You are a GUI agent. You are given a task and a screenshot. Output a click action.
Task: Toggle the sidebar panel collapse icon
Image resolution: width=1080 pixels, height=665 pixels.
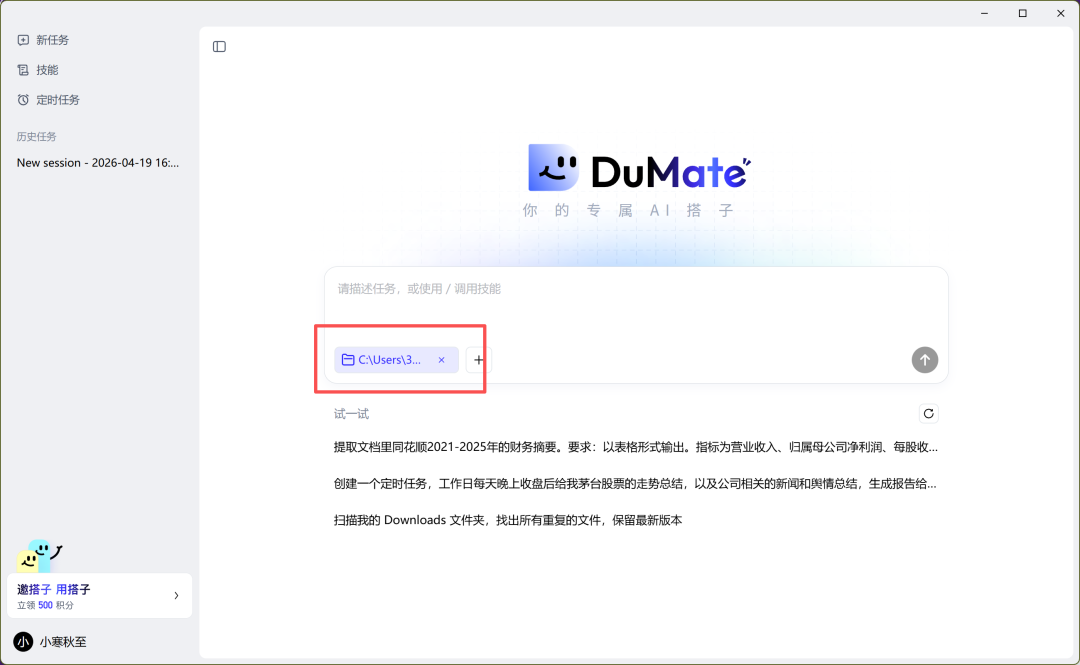(219, 47)
